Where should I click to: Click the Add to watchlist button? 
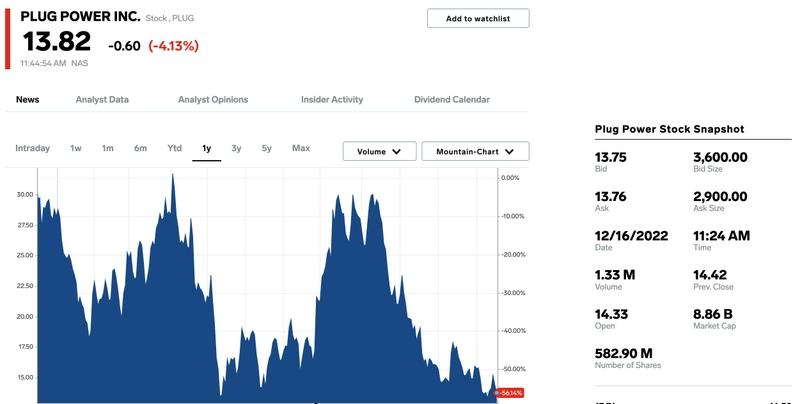click(478, 18)
